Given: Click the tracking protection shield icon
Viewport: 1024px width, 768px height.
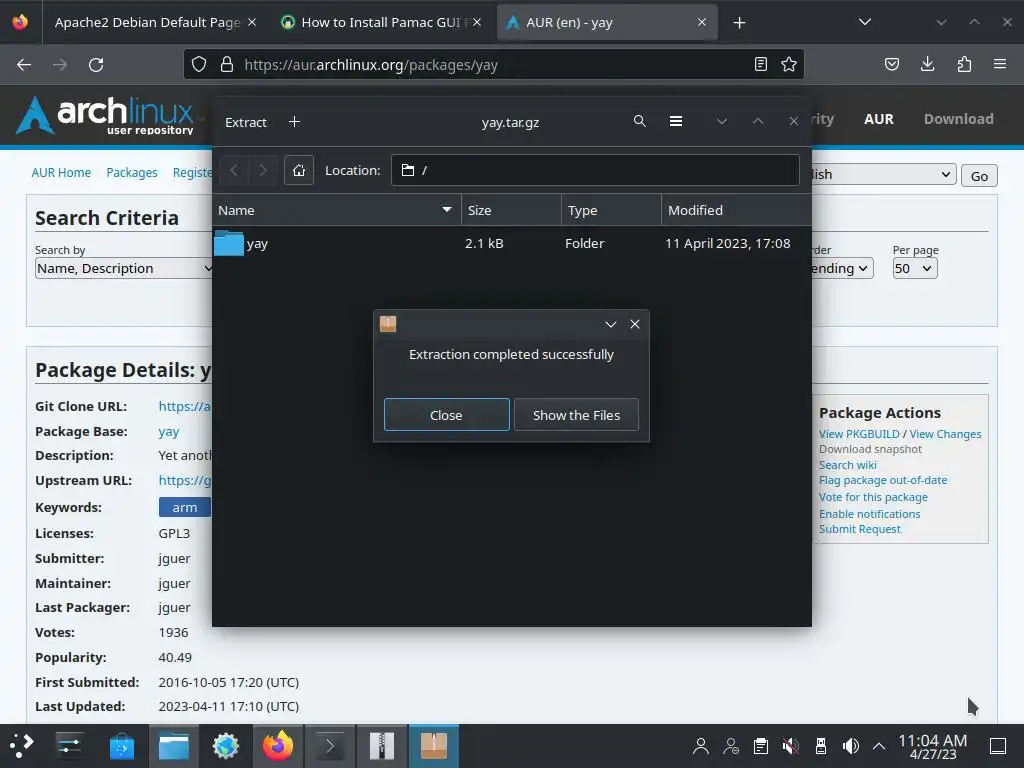Looking at the screenshot, I should (199, 65).
